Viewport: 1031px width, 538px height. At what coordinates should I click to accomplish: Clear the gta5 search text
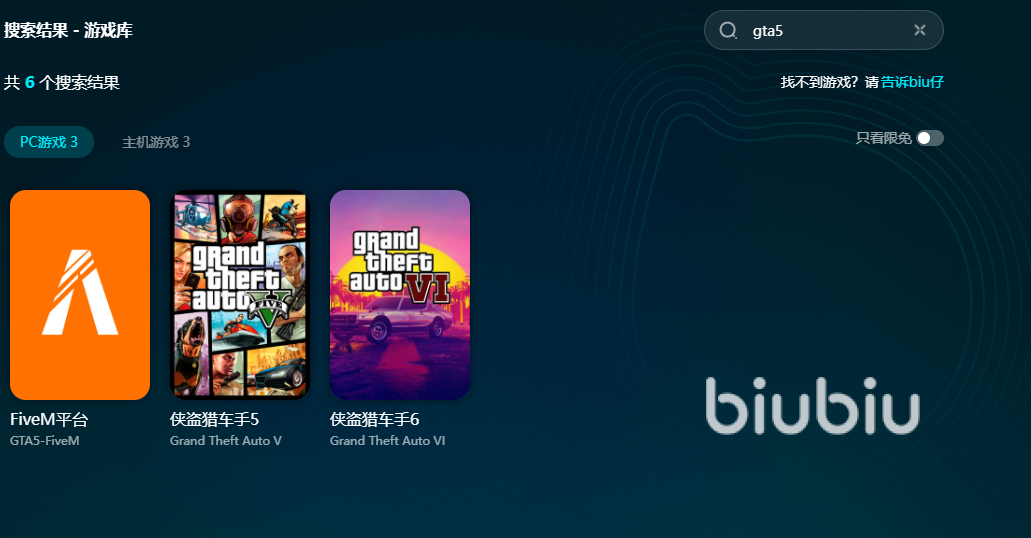click(920, 30)
